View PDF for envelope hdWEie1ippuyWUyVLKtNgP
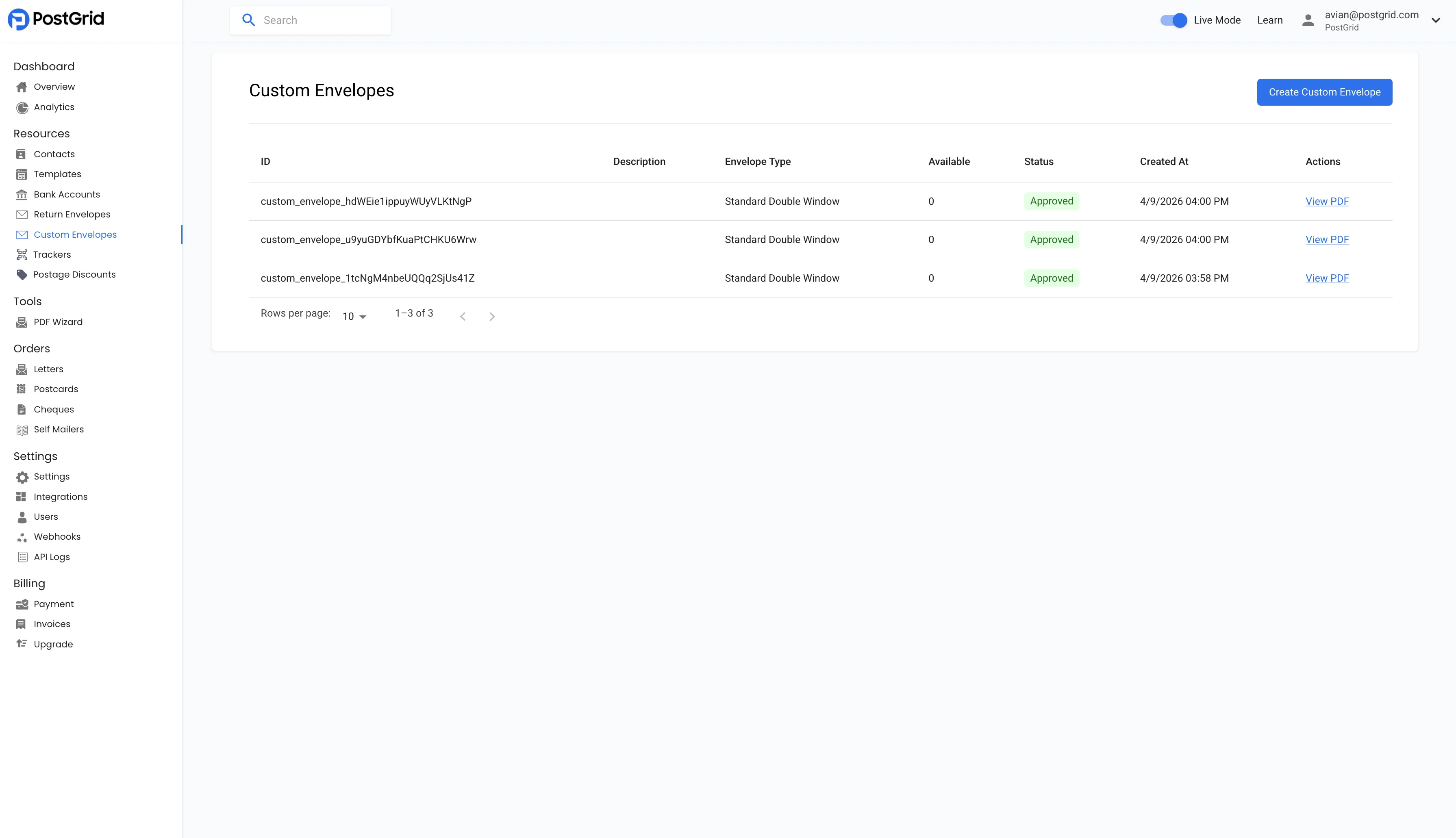This screenshot has height=838, width=1456. point(1327,202)
